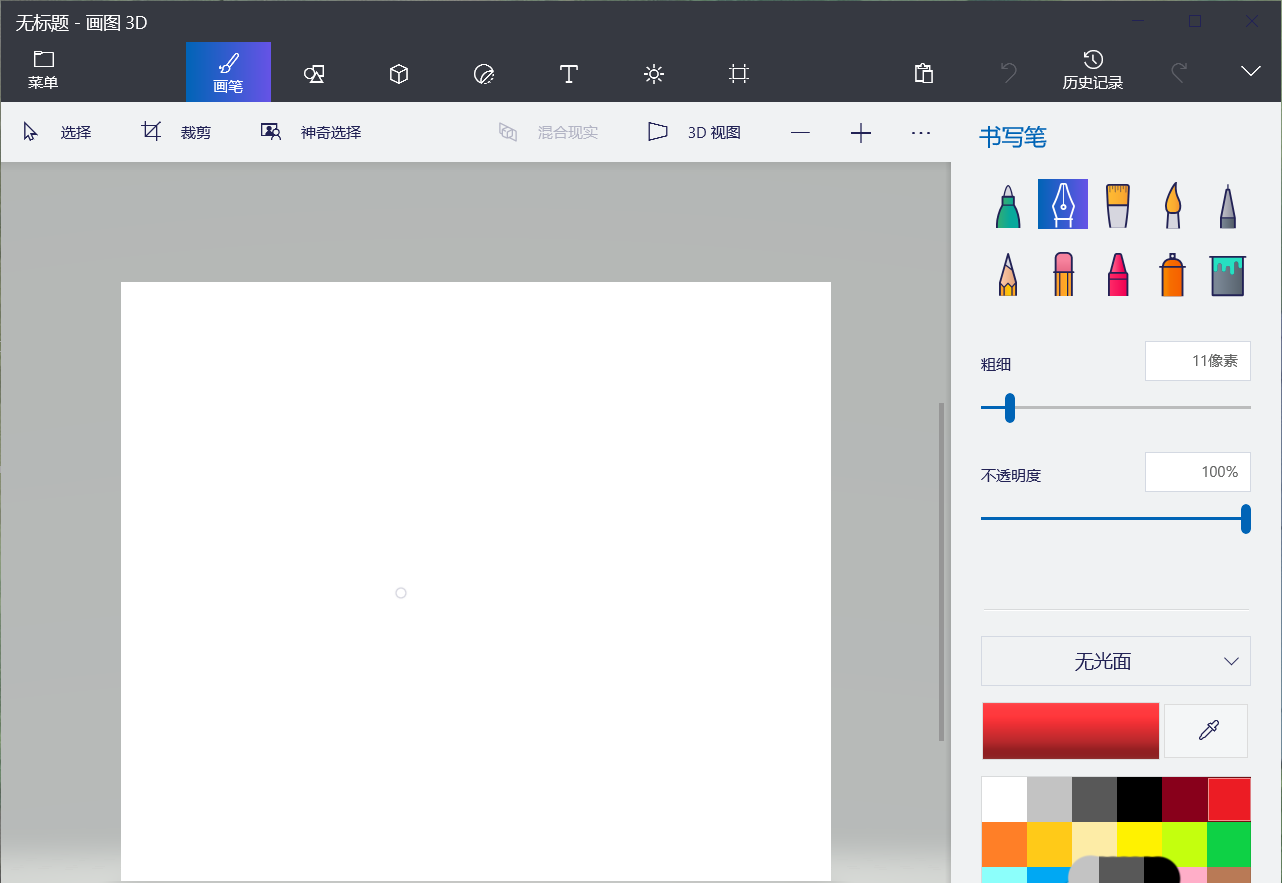
Task: Select the Pencil tool
Action: pyautogui.click(x=1008, y=273)
